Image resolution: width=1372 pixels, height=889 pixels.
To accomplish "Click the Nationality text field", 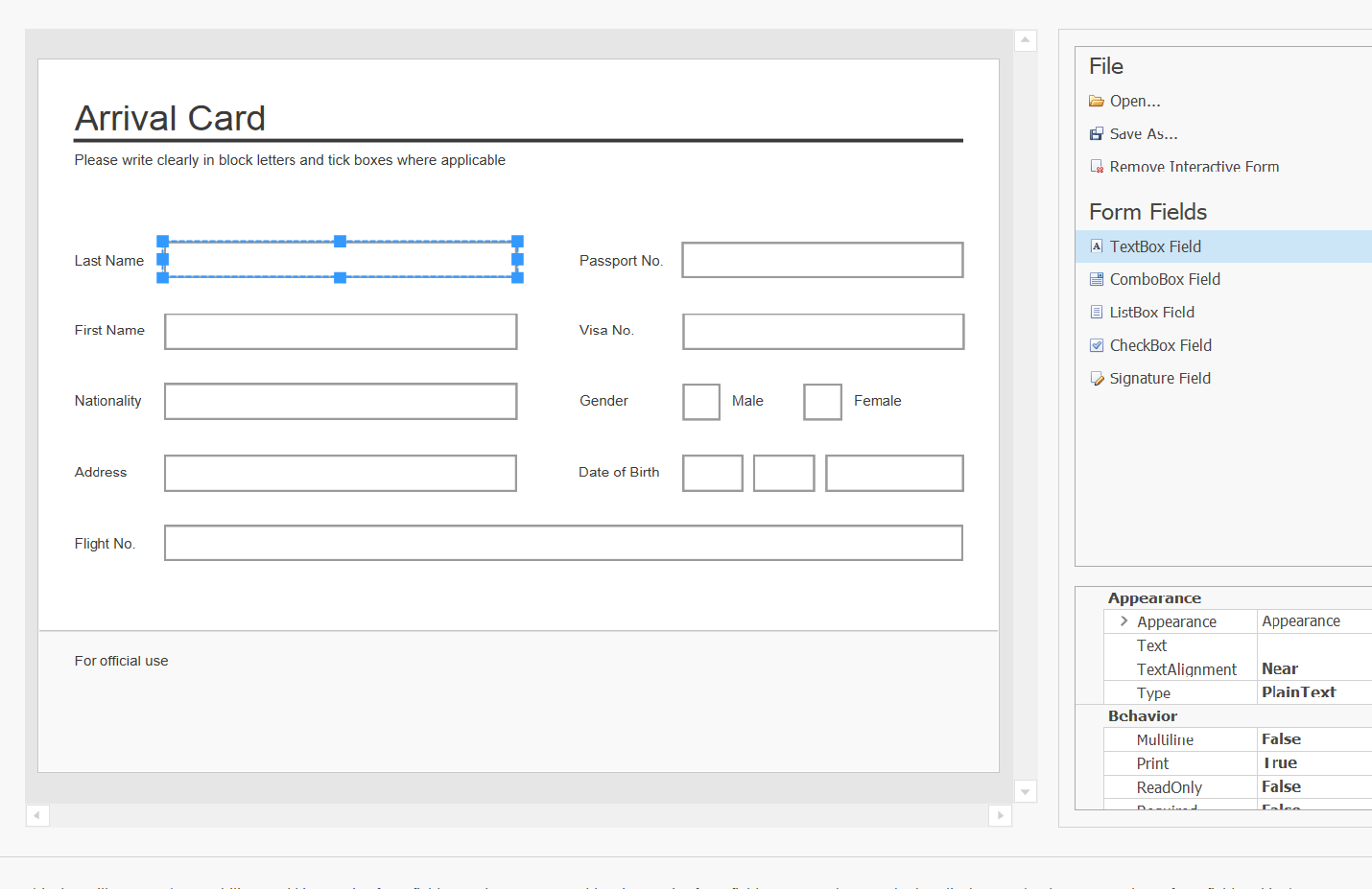I will coord(341,402).
